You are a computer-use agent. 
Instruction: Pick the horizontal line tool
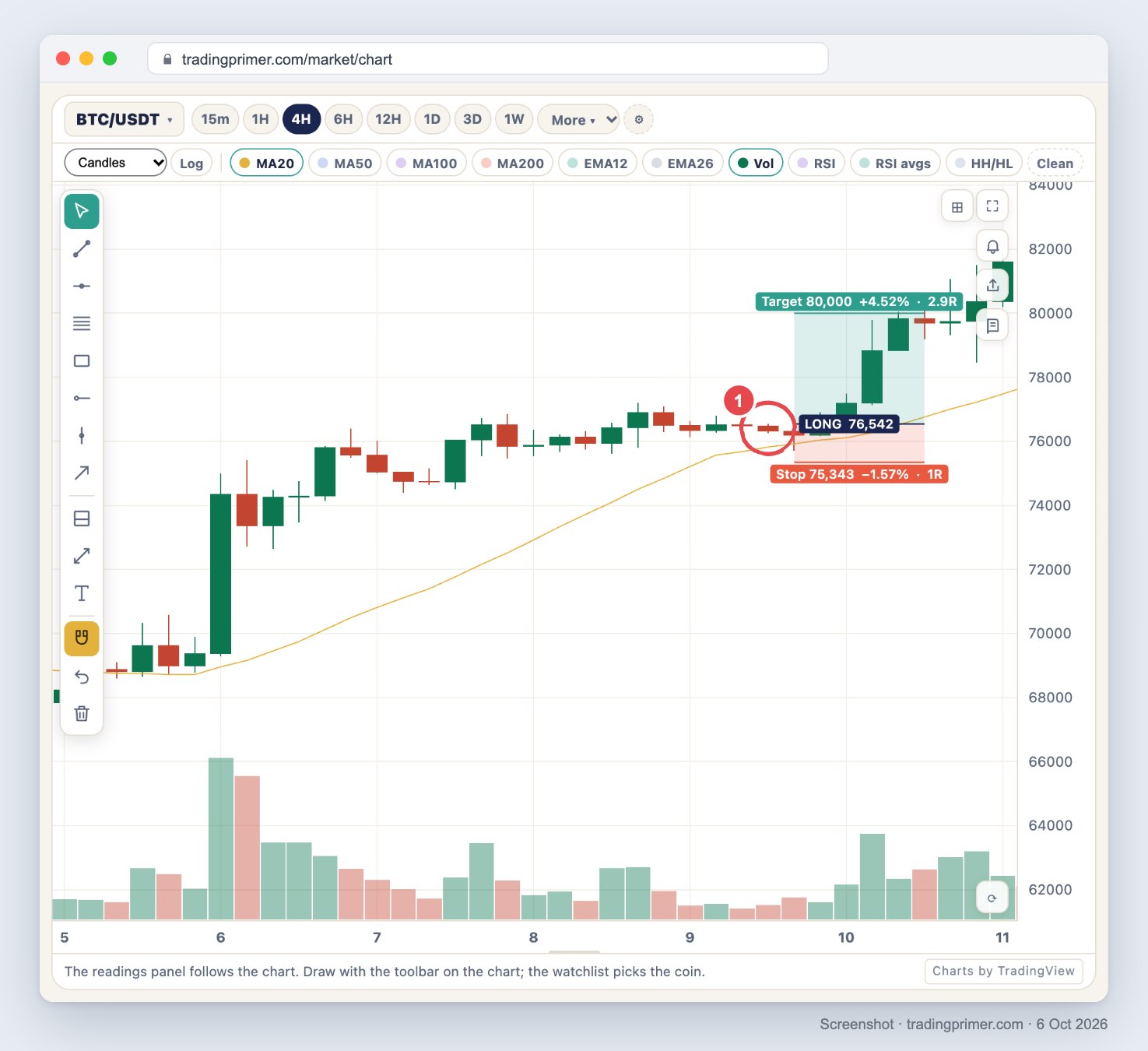point(82,286)
